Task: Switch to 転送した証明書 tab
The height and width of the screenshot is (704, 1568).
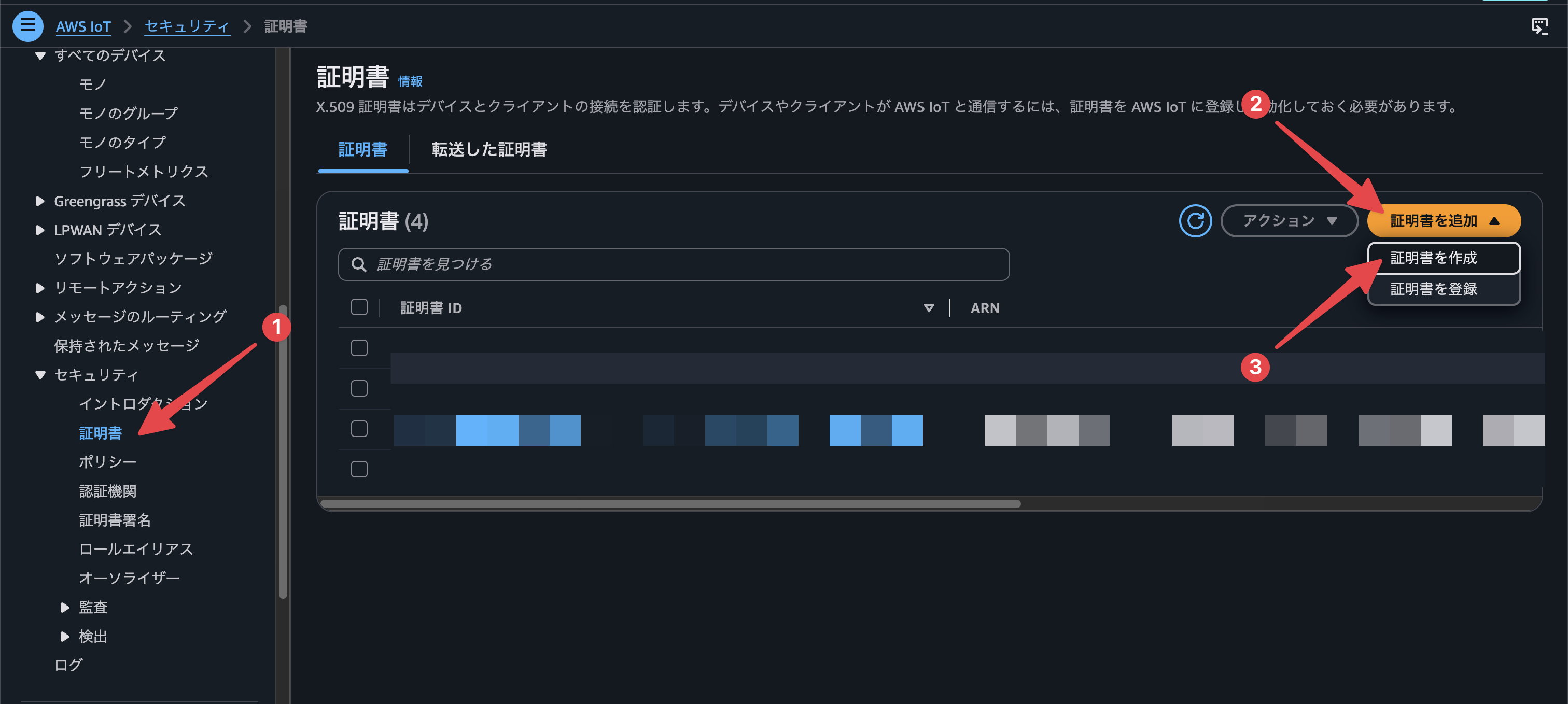Action: point(489,150)
